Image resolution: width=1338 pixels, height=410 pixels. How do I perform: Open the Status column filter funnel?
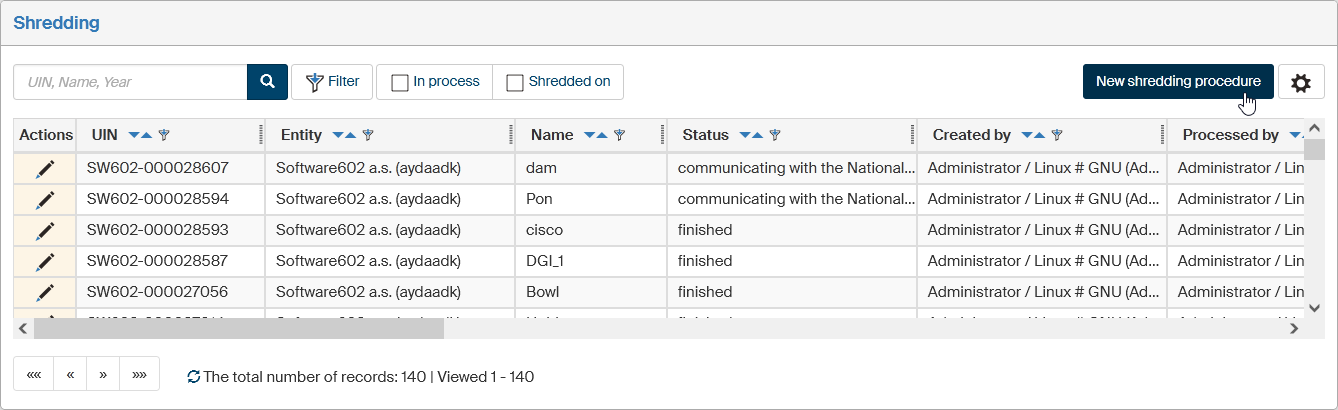coord(774,135)
